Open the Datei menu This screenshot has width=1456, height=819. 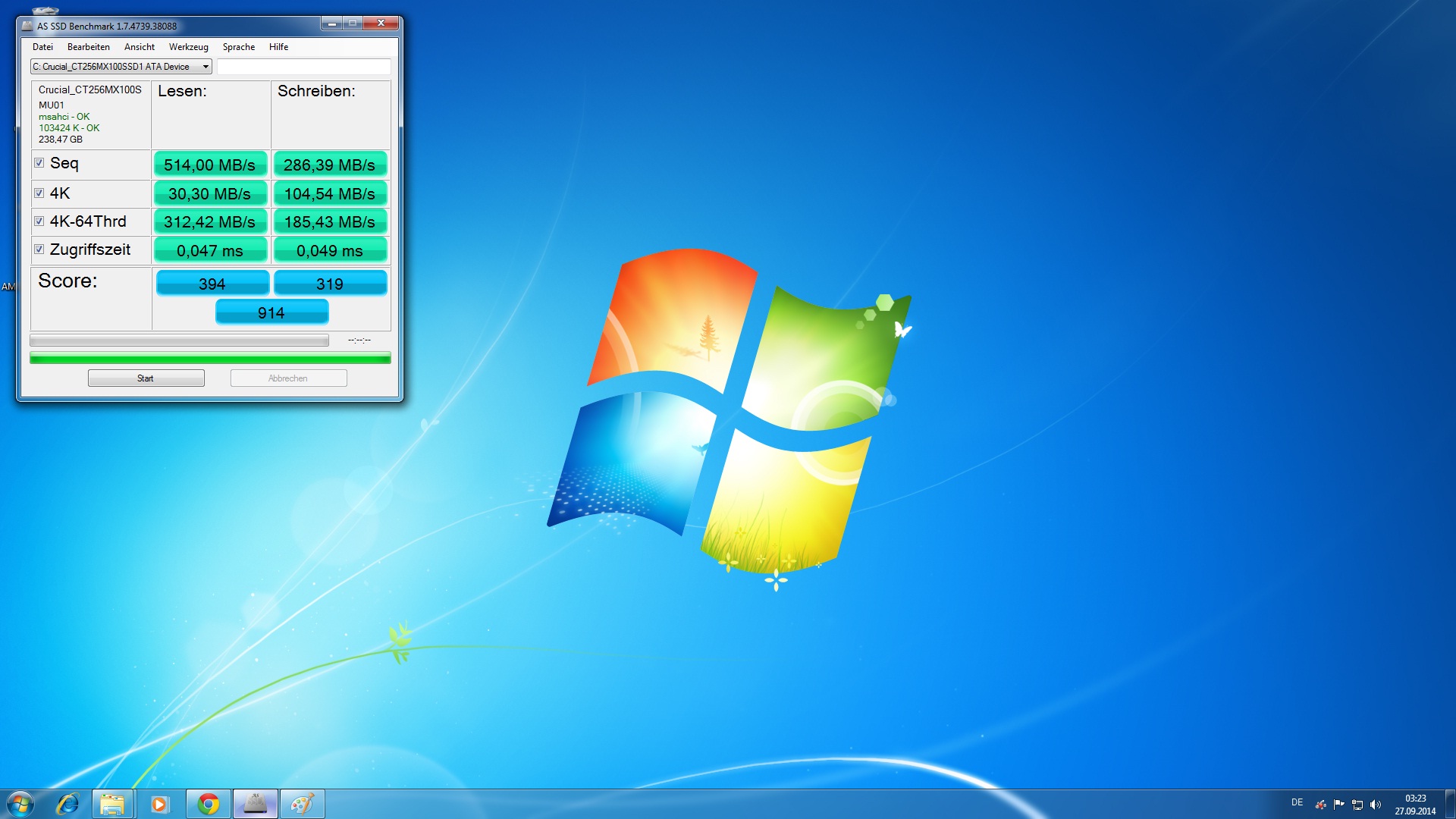[x=42, y=47]
